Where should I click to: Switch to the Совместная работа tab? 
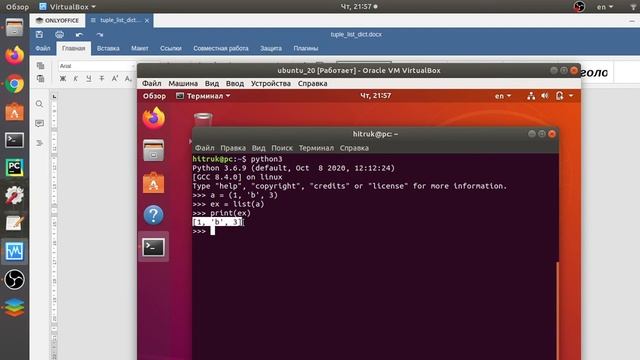point(221,48)
